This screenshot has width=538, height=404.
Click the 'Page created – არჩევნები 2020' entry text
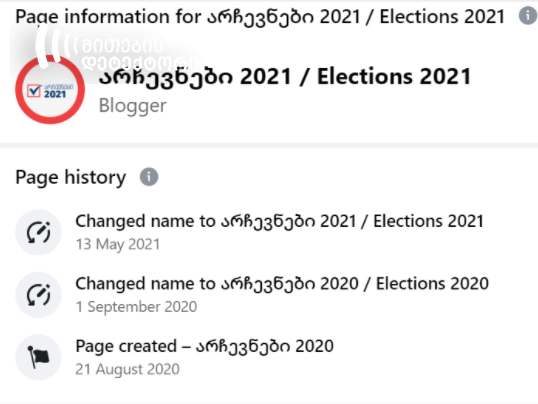tap(204, 346)
